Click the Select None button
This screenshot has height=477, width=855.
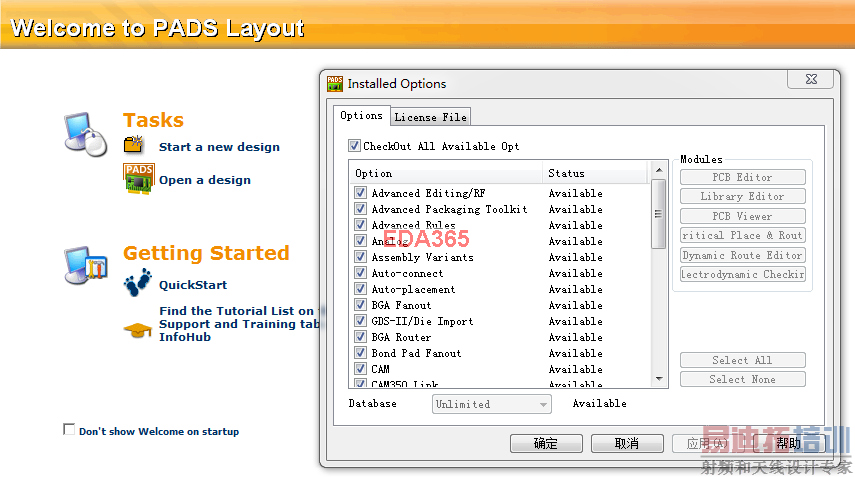(x=743, y=379)
